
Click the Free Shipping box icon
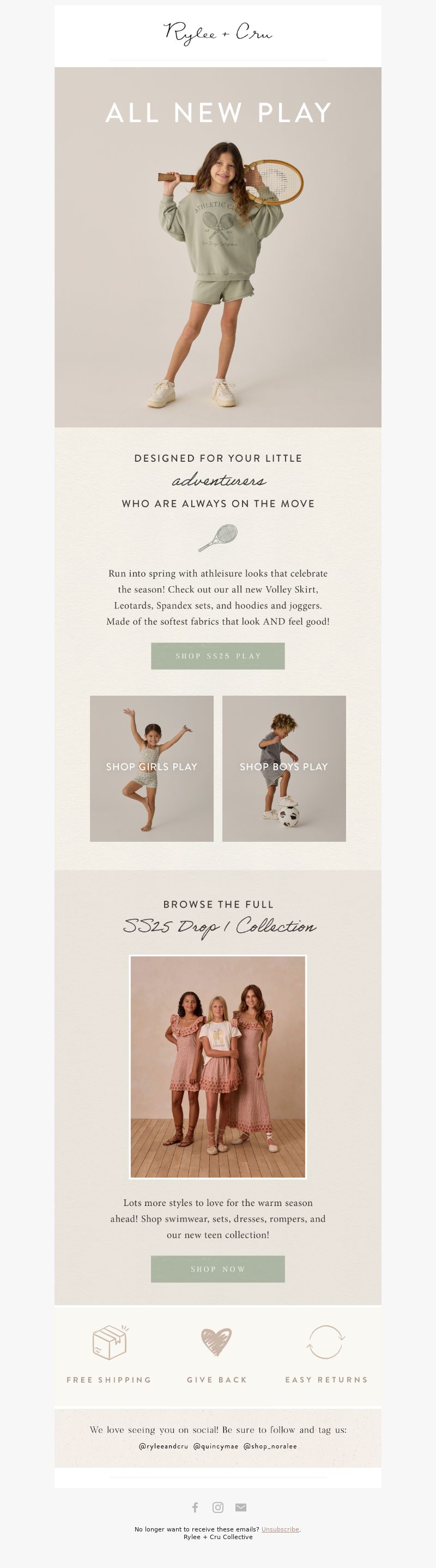(110, 1342)
